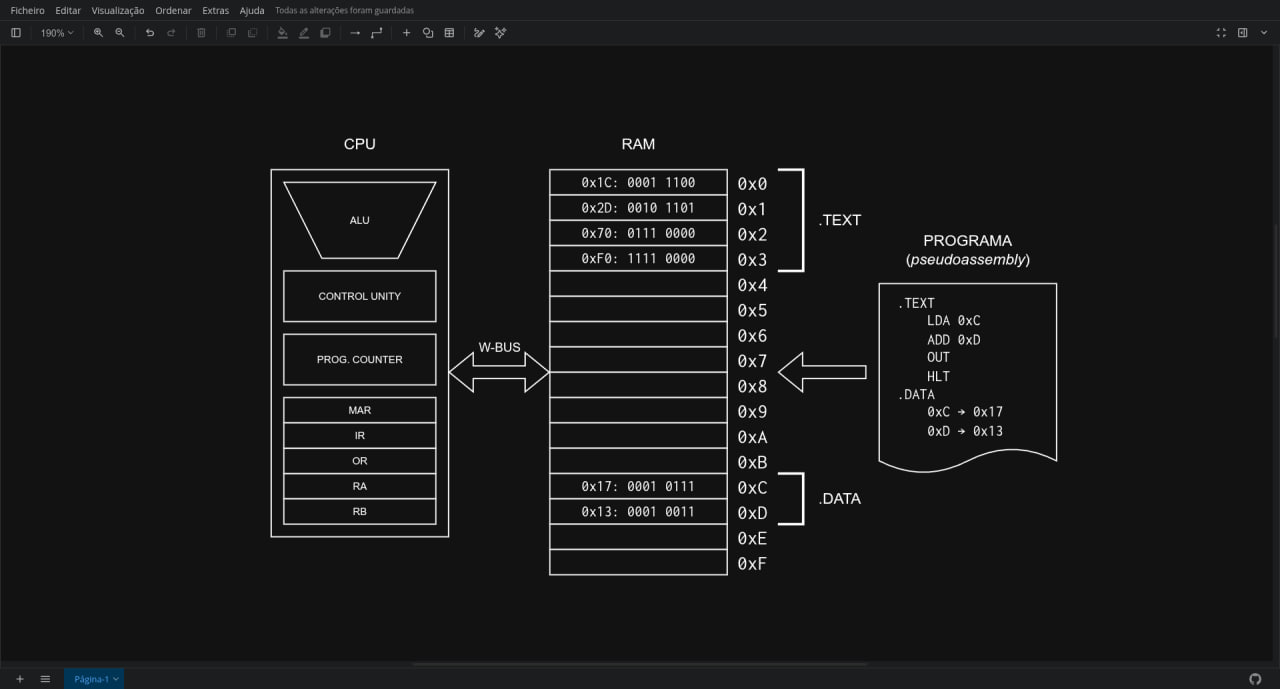Select the straight connection arrow style
The height and width of the screenshot is (689, 1280).
[x=355, y=33]
